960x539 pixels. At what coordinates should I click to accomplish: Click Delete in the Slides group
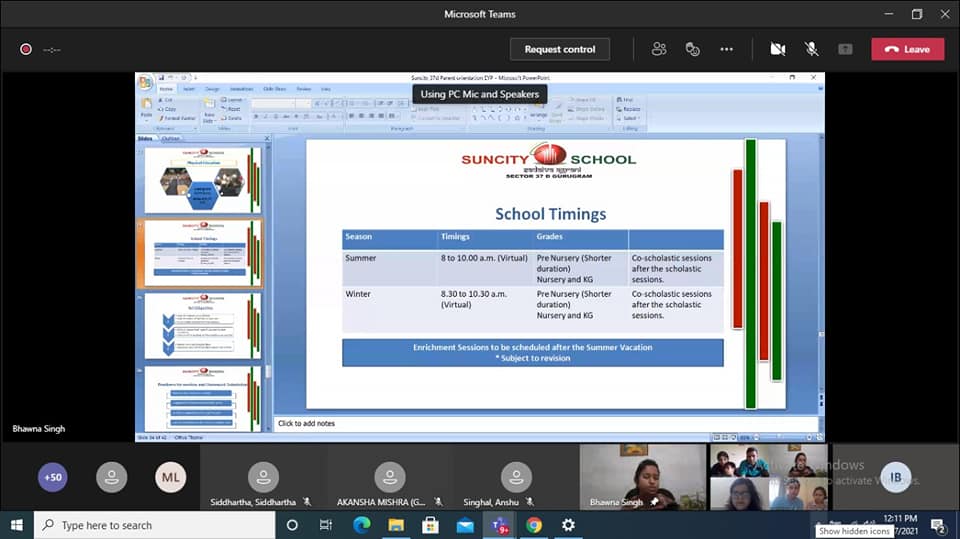(231, 118)
